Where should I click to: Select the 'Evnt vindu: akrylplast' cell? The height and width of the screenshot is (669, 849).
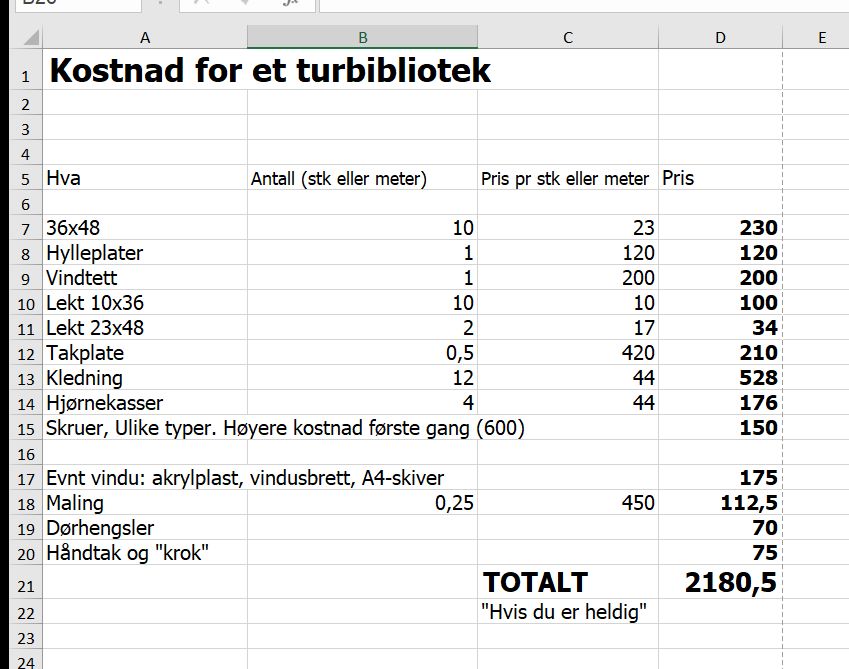145,478
